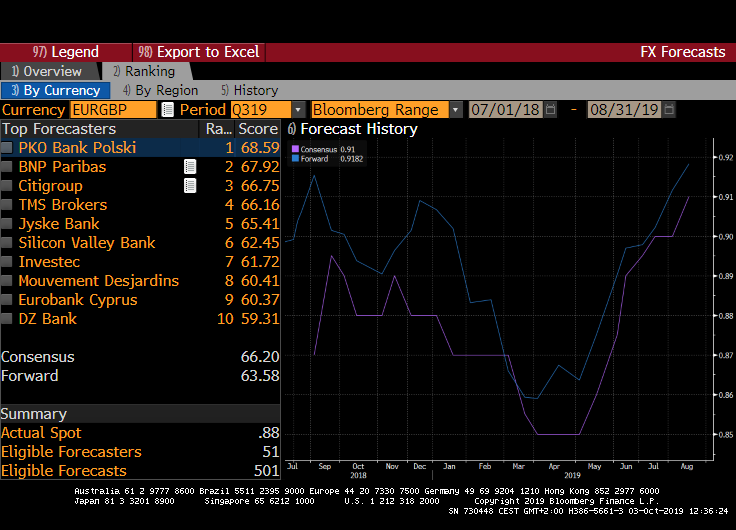The image size is (736, 530).
Task: Open the Legend button
Action: [x=66, y=52]
